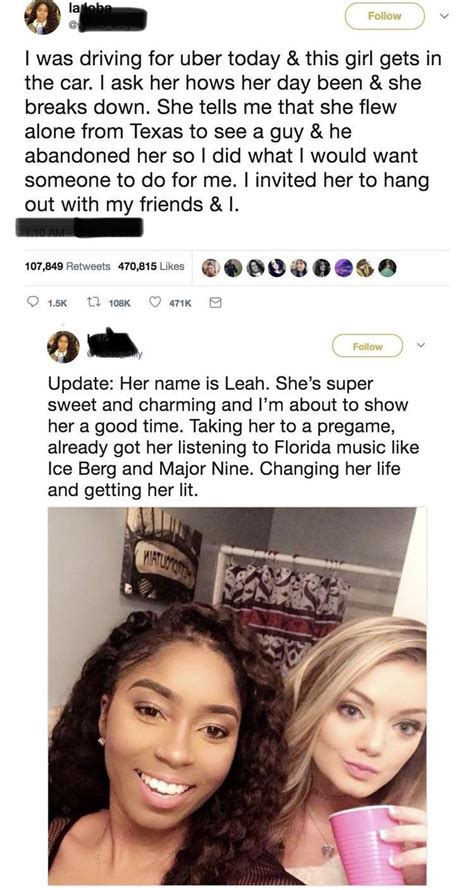
Task: Open the 107,849 Retweets list
Action: point(69,266)
